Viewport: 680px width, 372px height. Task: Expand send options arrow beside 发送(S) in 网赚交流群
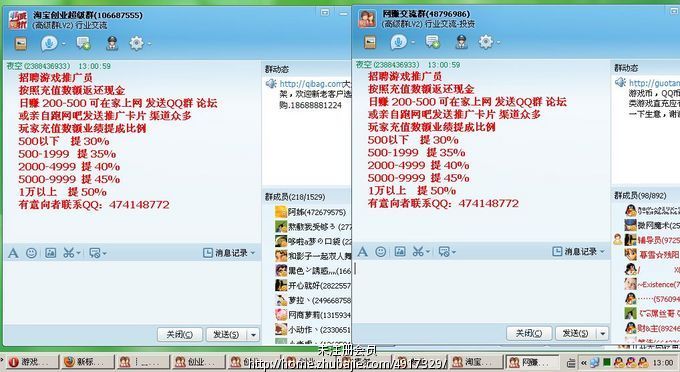[x=603, y=333]
